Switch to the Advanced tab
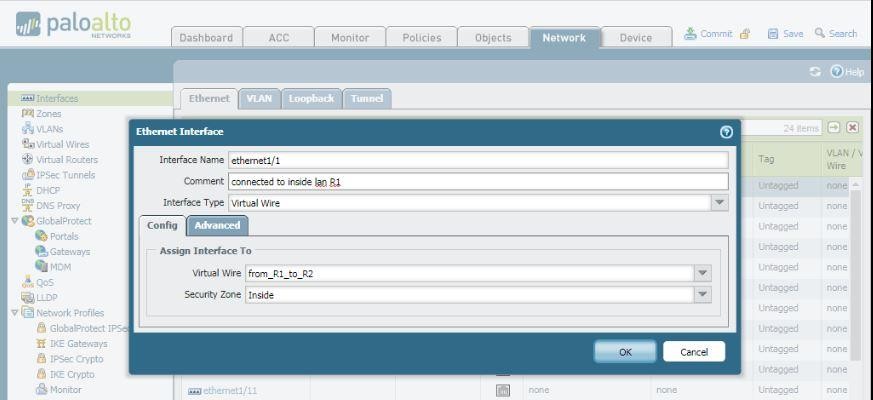 217,226
